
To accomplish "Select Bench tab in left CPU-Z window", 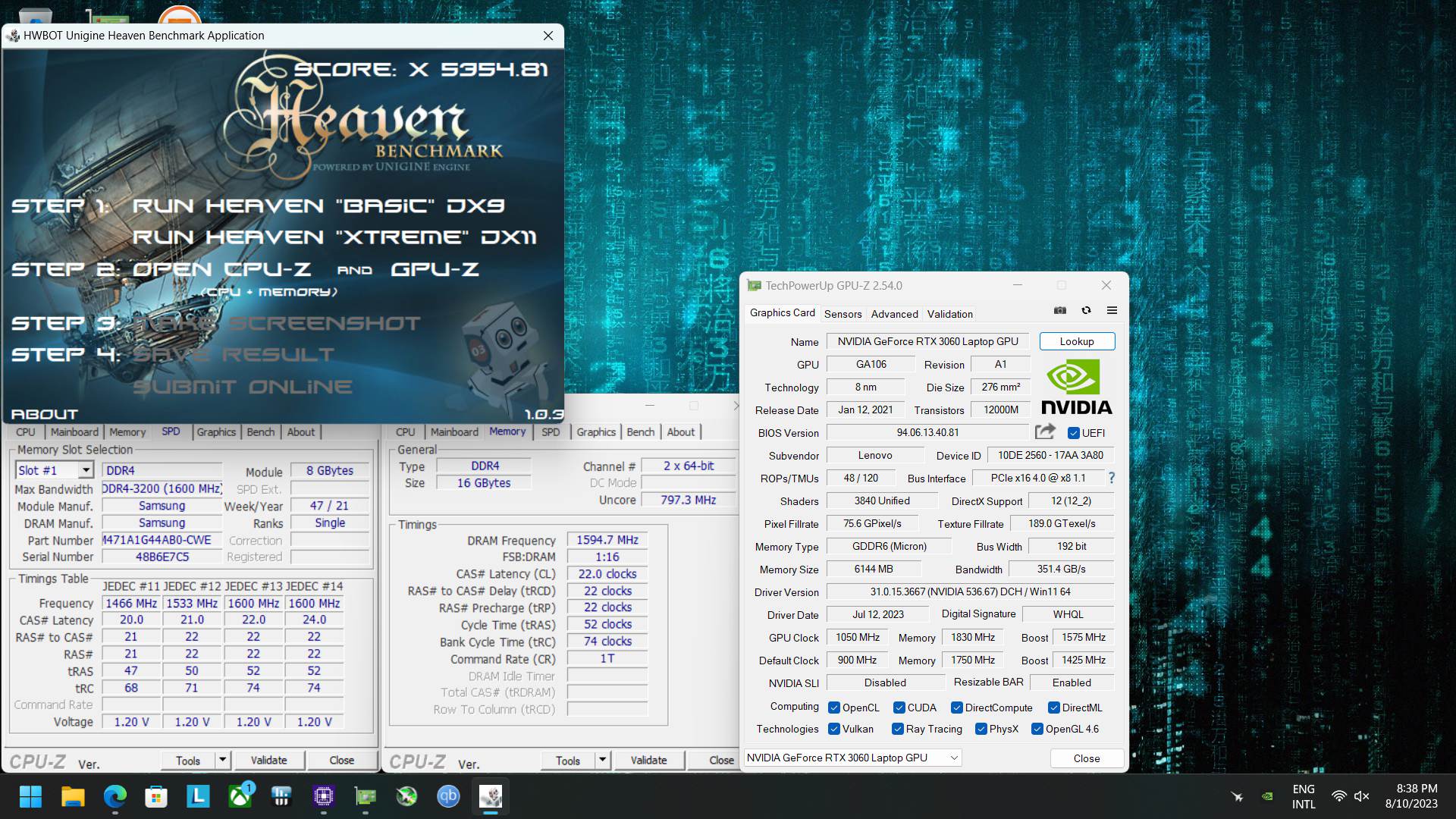I will pyautogui.click(x=261, y=431).
